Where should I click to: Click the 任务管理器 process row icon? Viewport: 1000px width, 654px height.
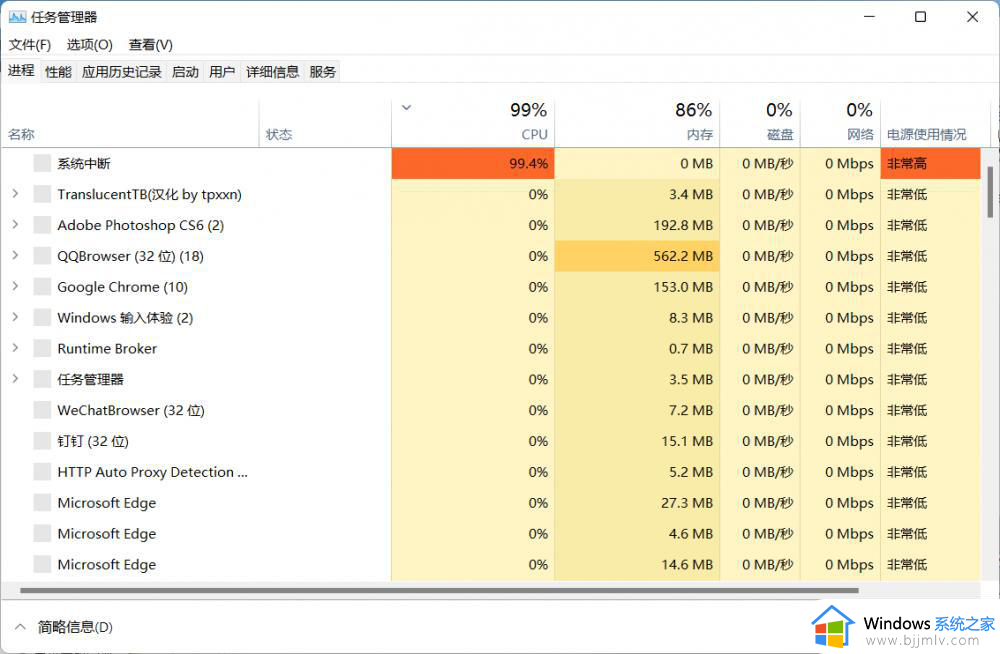(42, 379)
